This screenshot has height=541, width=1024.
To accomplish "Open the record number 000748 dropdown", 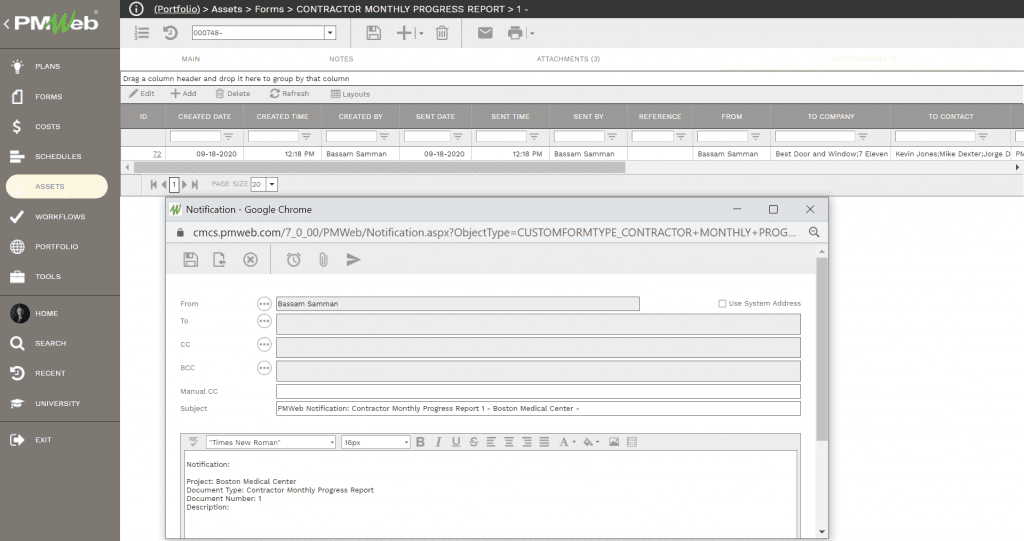I will pyautogui.click(x=330, y=33).
